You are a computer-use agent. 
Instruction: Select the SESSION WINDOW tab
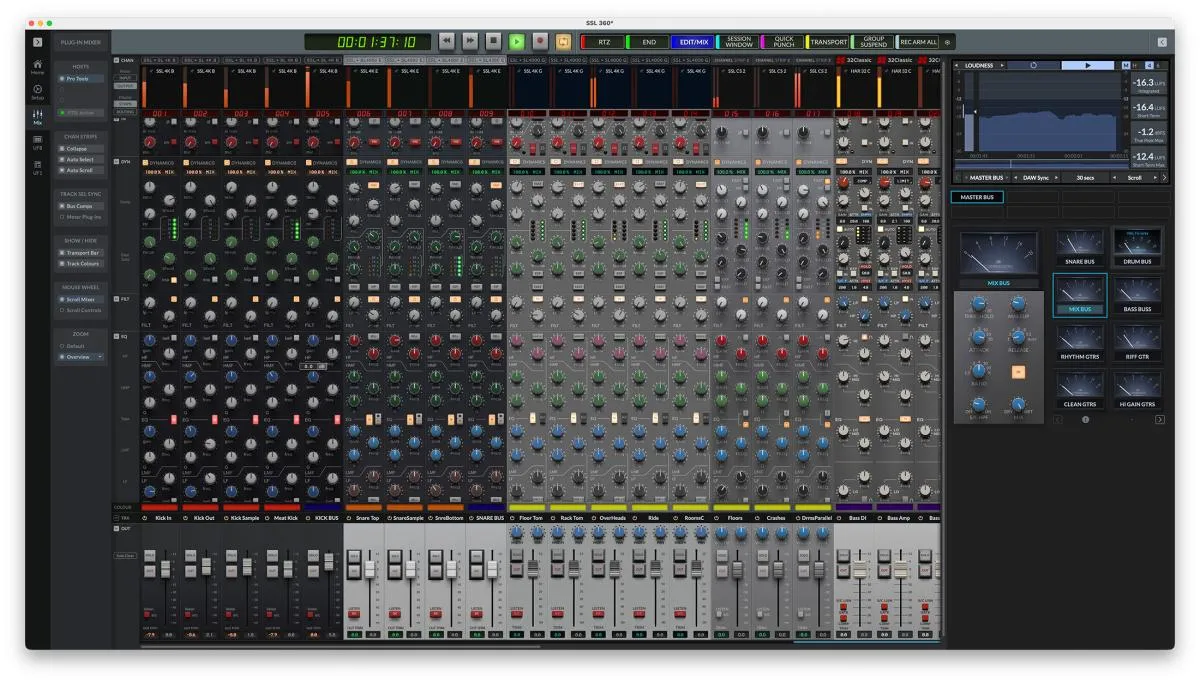(739, 42)
